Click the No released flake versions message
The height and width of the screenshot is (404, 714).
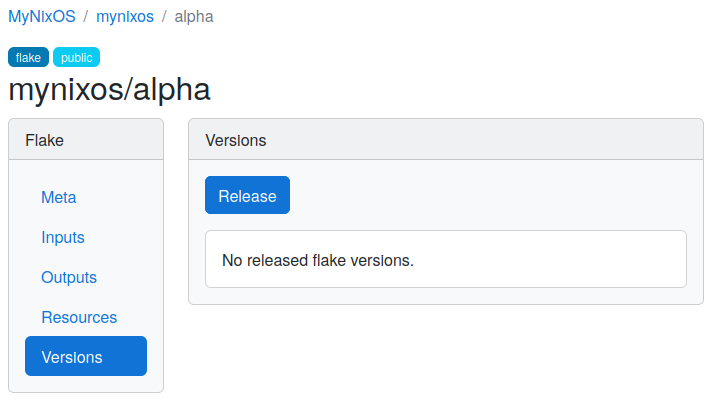pos(318,260)
